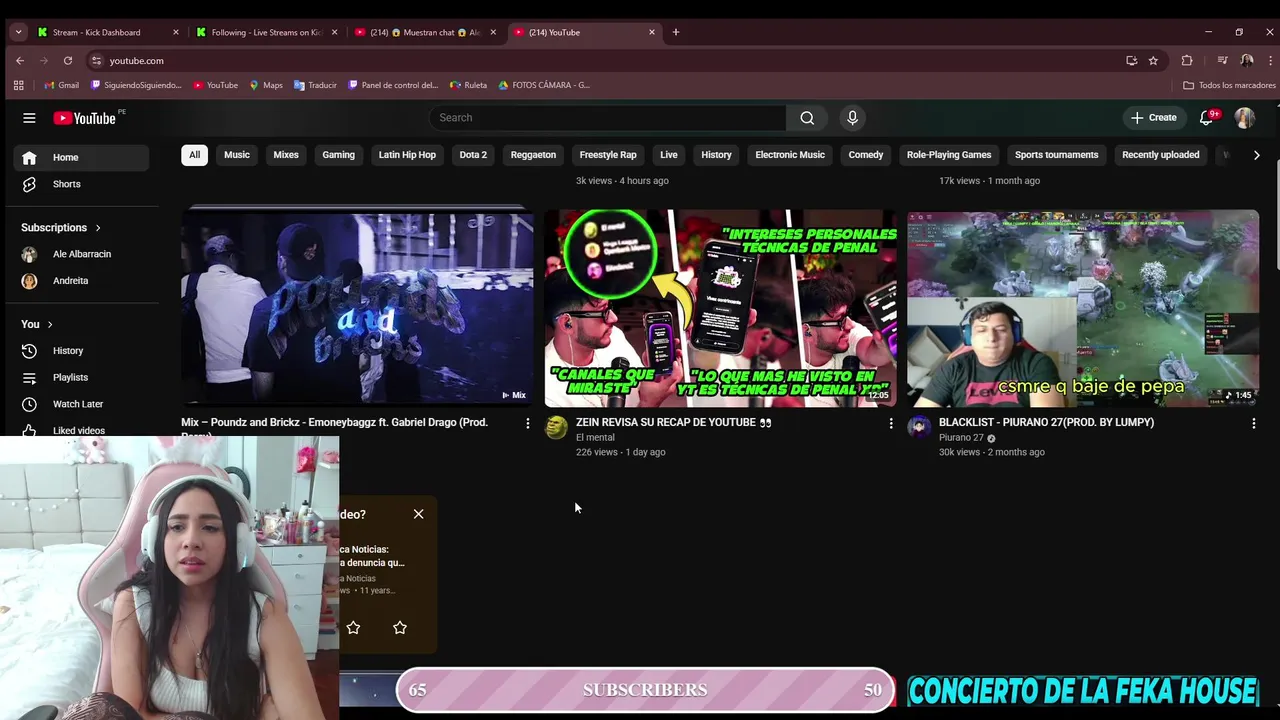This screenshot has width=1280, height=720.
Task: Open the browser extensions puzzle icon
Action: click(x=1187, y=61)
